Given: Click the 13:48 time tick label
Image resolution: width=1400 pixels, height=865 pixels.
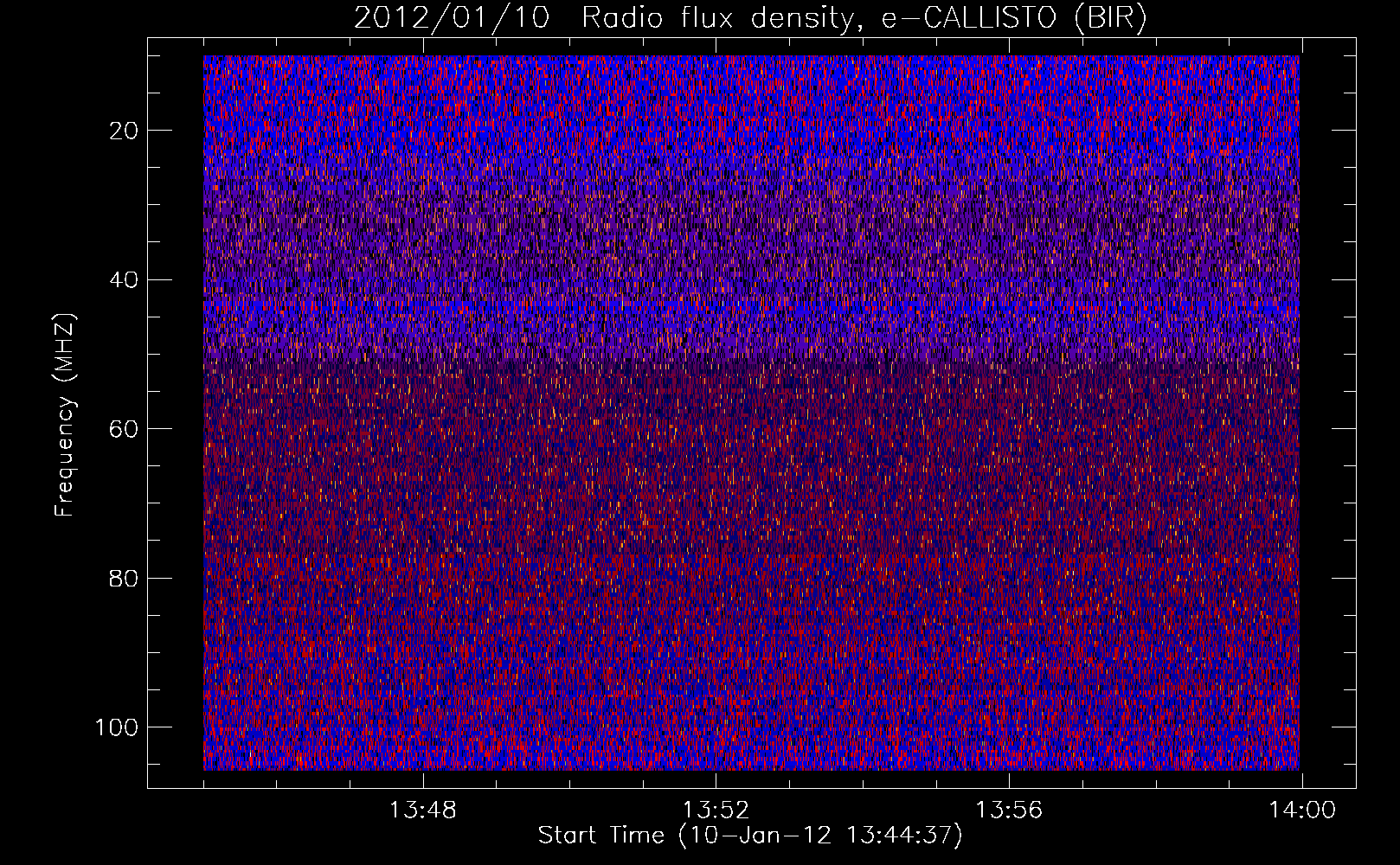Looking at the screenshot, I should (422, 811).
